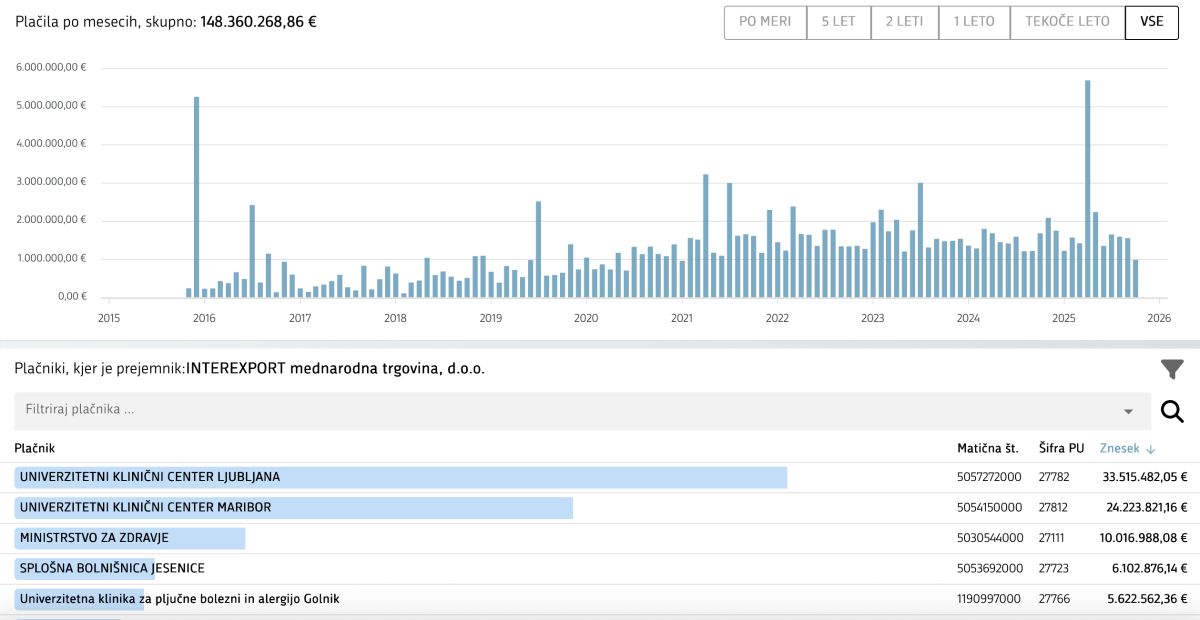Select the Ministrstvo za zdravje row
This screenshot has width=1200, height=620.
pyautogui.click(x=94, y=538)
